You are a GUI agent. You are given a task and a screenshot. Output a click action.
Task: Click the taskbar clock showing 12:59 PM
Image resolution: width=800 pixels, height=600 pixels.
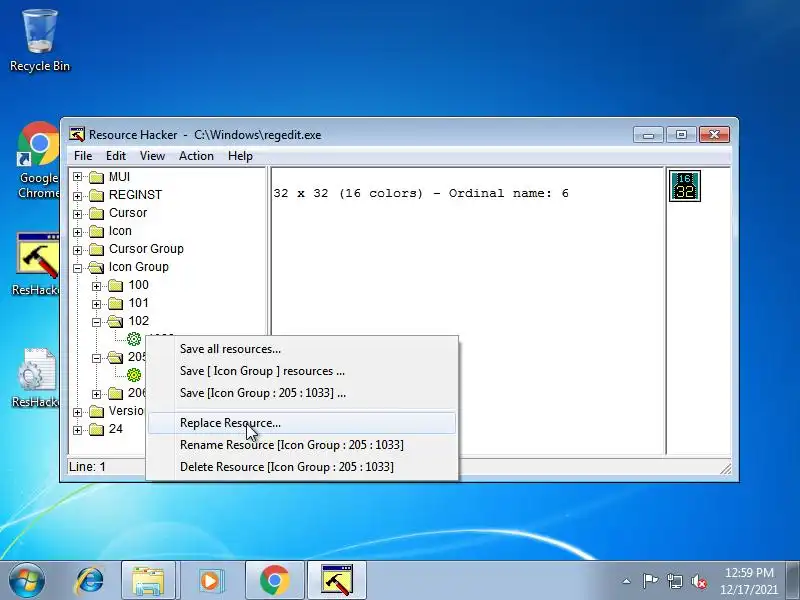point(749,581)
